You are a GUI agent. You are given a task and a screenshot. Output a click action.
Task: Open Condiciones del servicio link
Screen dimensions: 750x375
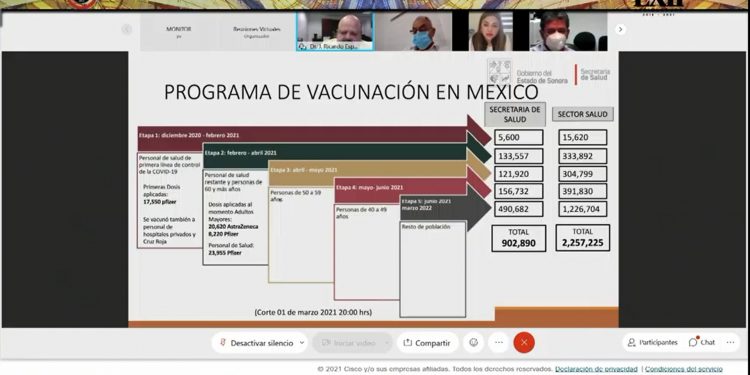tap(684, 369)
